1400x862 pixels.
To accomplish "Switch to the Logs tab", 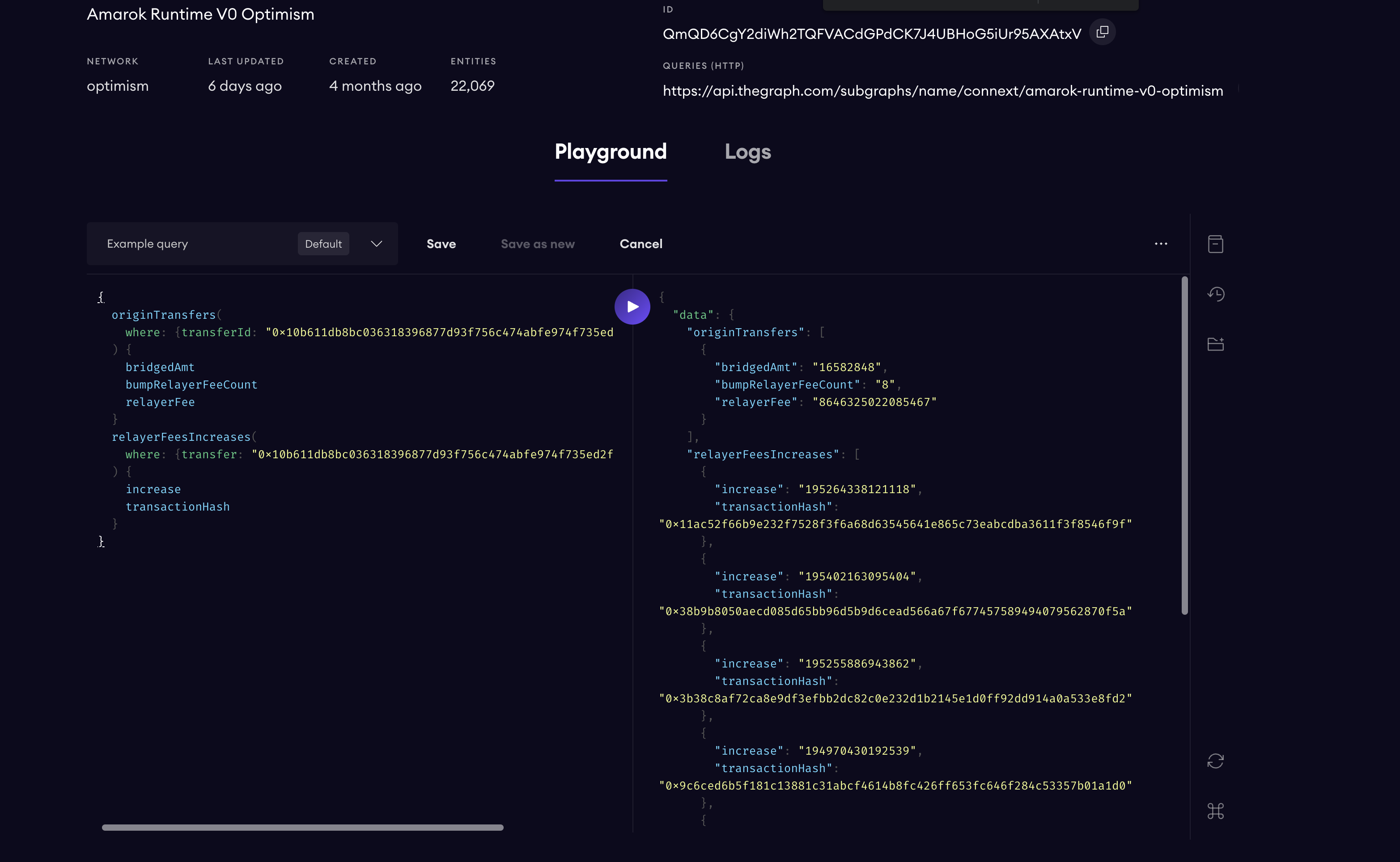I will tap(747, 152).
